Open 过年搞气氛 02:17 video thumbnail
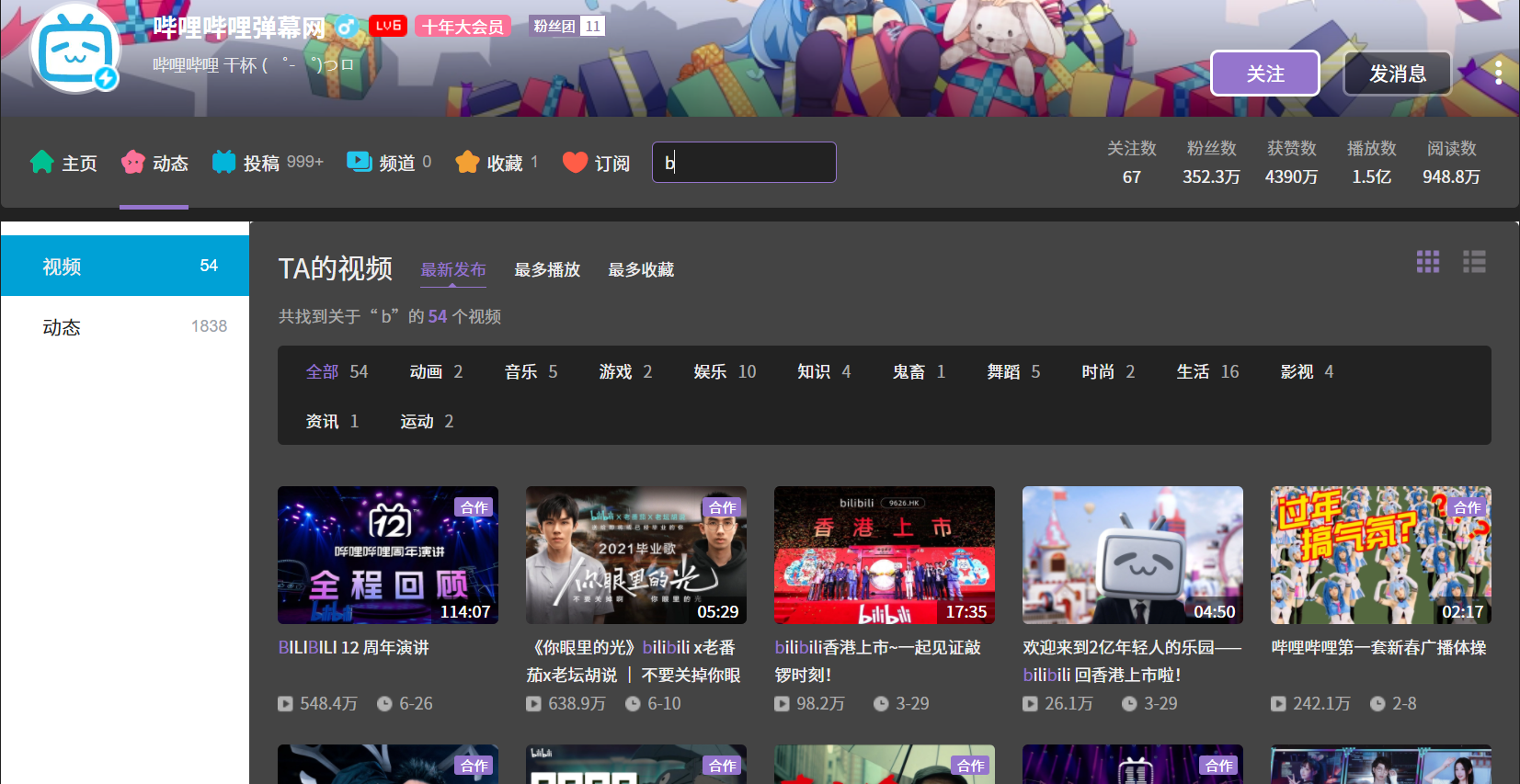This screenshot has width=1520, height=784. 1381,555
